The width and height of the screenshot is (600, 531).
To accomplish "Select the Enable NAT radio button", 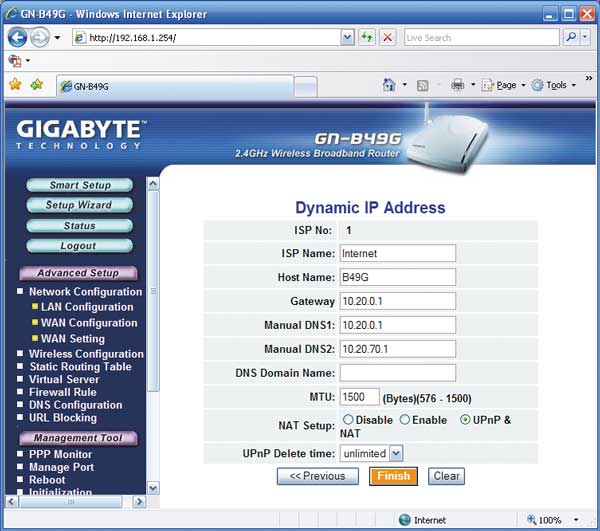I will [x=405, y=420].
